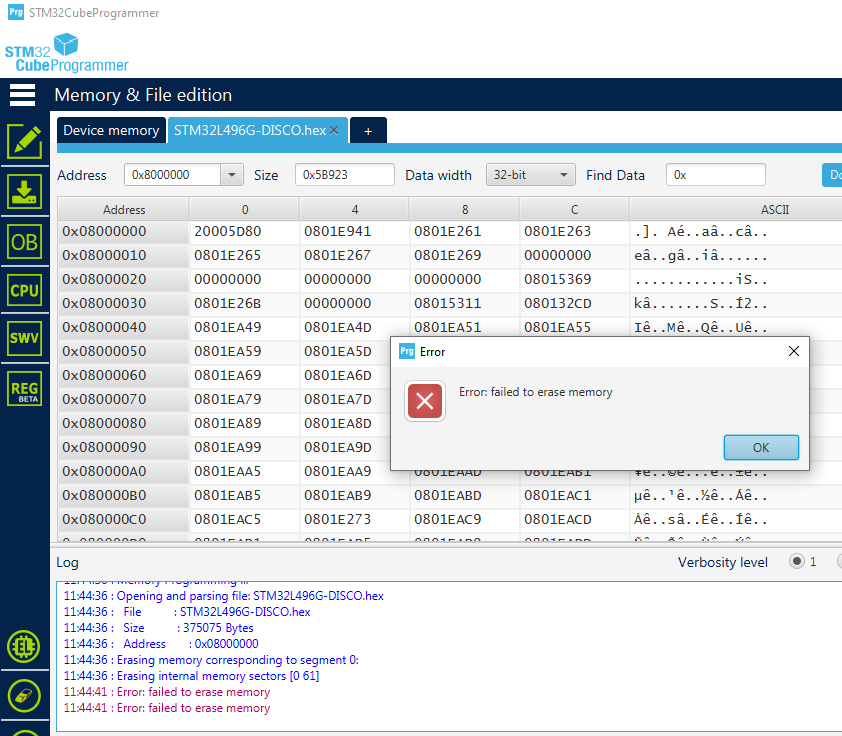The image size is (842, 736).
Task: Click the column 4 header
Action: click(x=354, y=209)
